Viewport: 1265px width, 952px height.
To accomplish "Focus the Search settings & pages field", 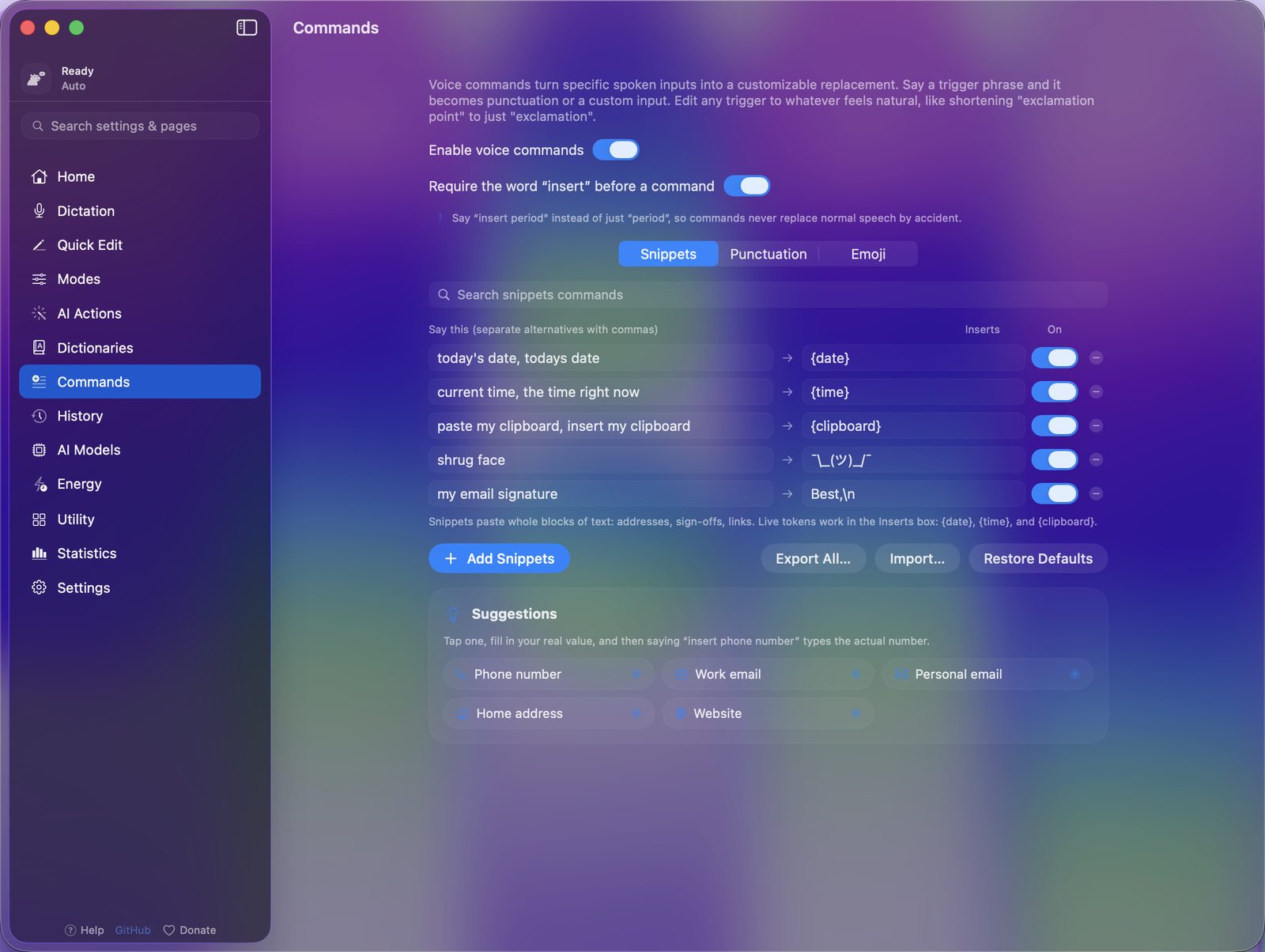I will (x=140, y=126).
